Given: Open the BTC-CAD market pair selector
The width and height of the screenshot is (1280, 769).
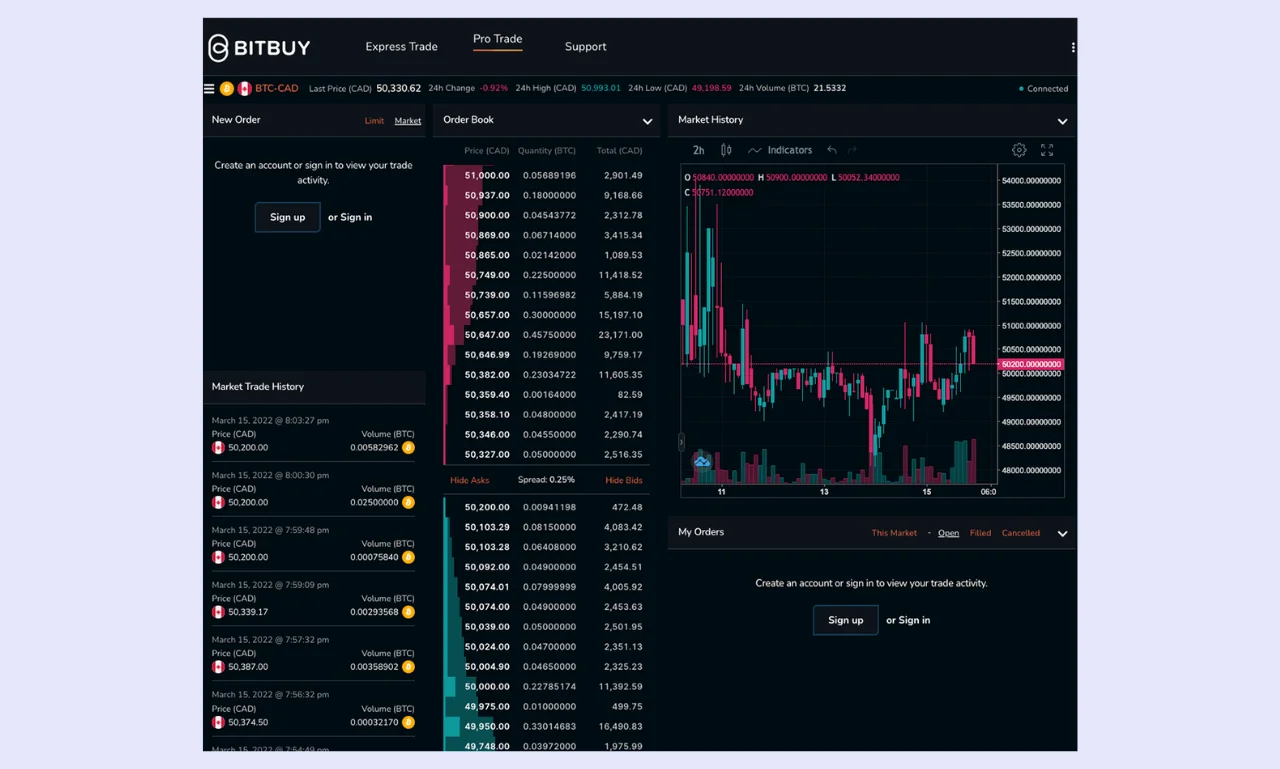Looking at the screenshot, I should point(277,88).
